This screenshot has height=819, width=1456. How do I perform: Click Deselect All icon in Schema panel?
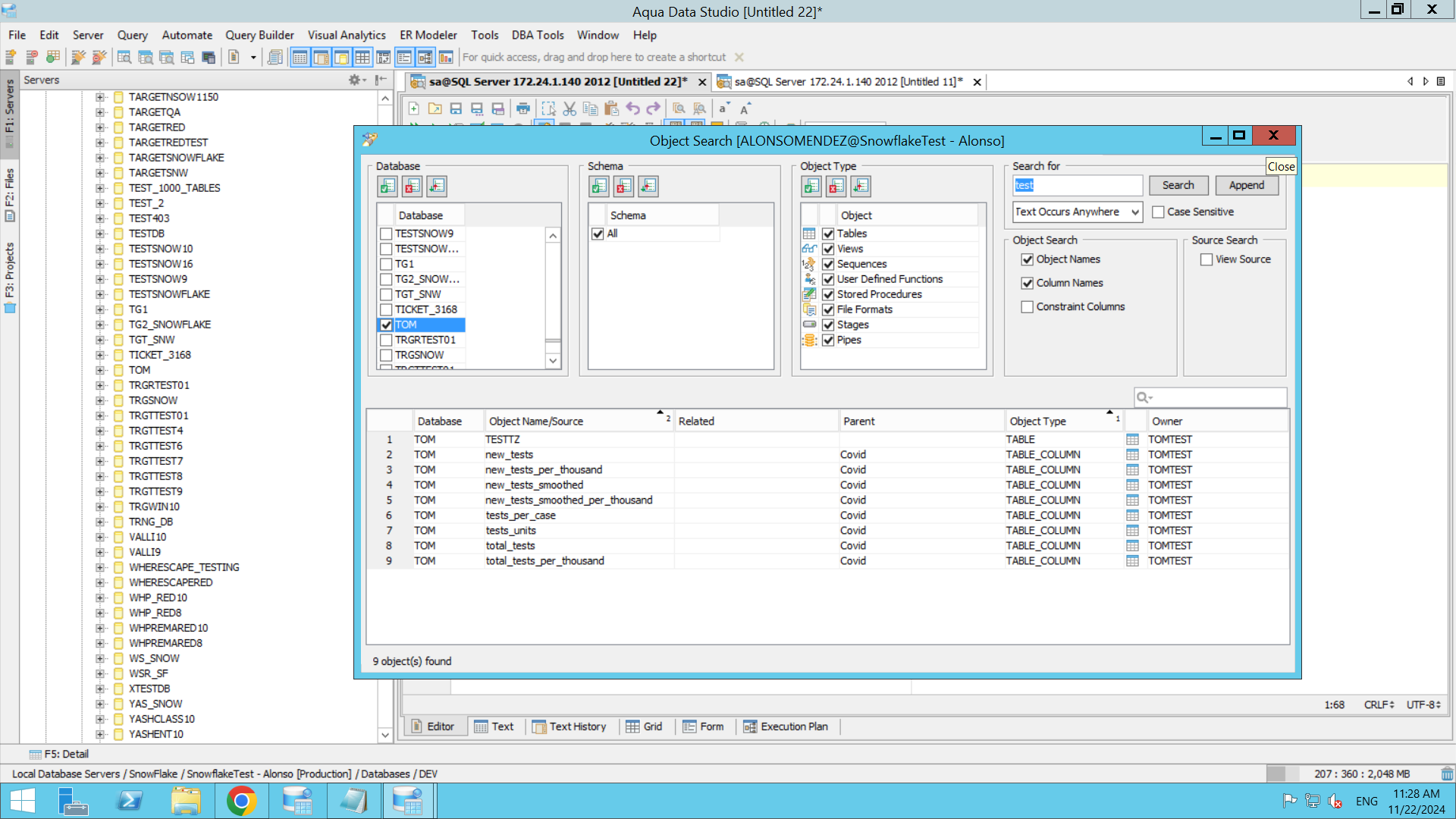click(624, 186)
